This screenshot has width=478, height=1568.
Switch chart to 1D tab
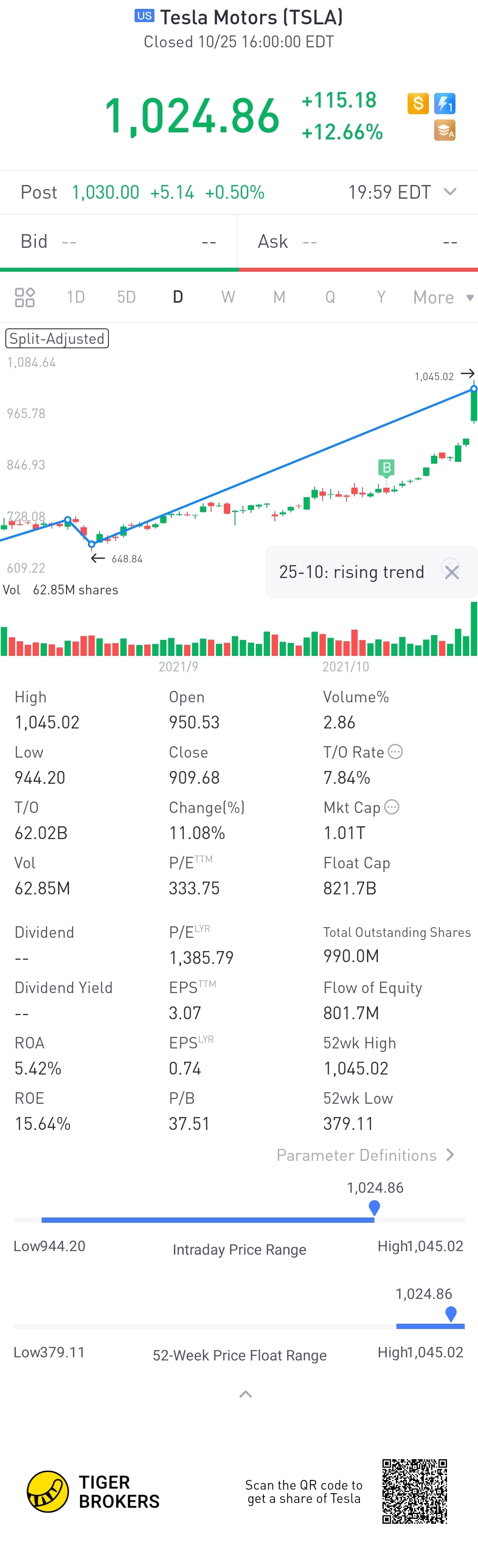[76, 297]
